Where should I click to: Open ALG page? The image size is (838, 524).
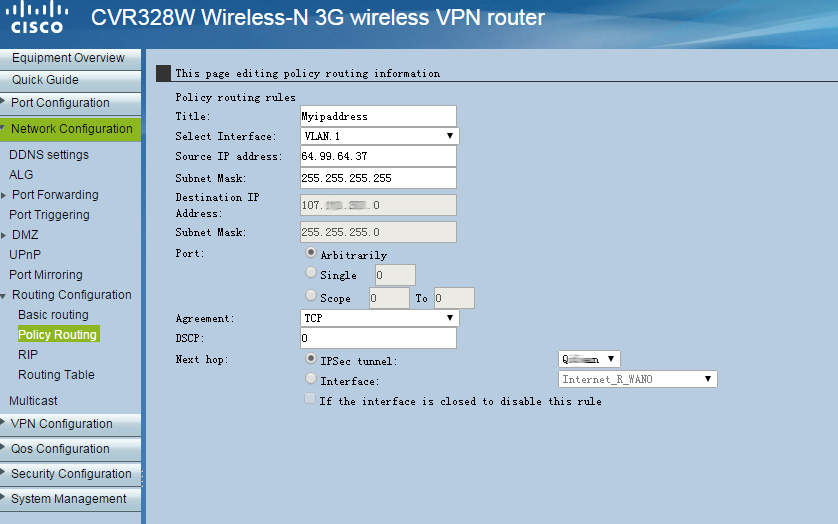21,175
